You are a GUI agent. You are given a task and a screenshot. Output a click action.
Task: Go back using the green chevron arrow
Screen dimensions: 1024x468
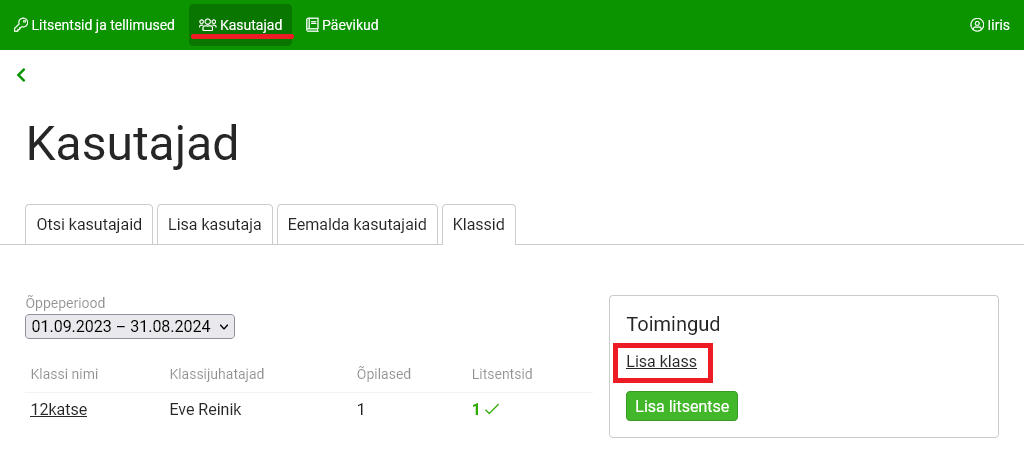(x=21, y=75)
